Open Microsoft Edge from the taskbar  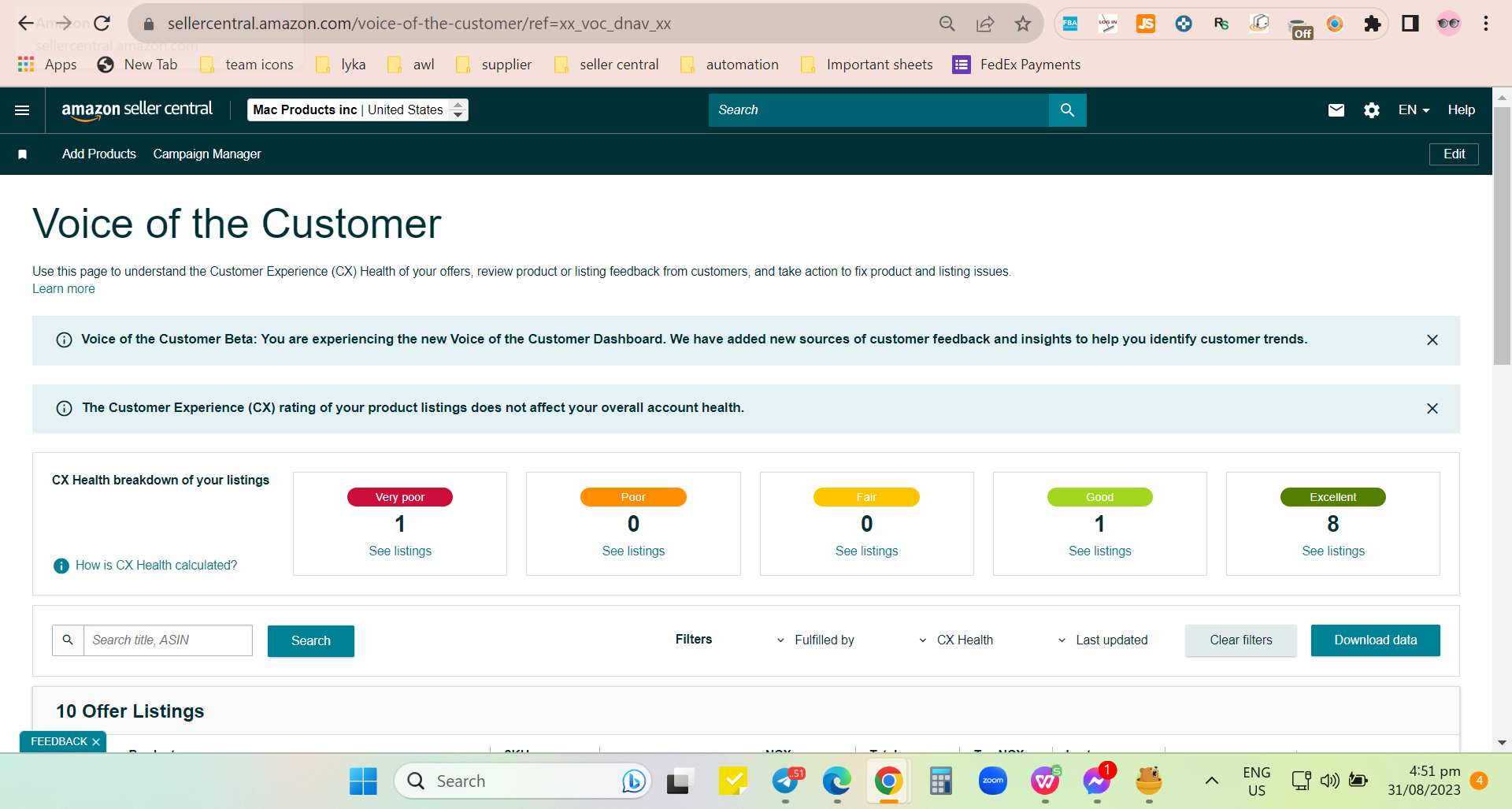(x=836, y=781)
